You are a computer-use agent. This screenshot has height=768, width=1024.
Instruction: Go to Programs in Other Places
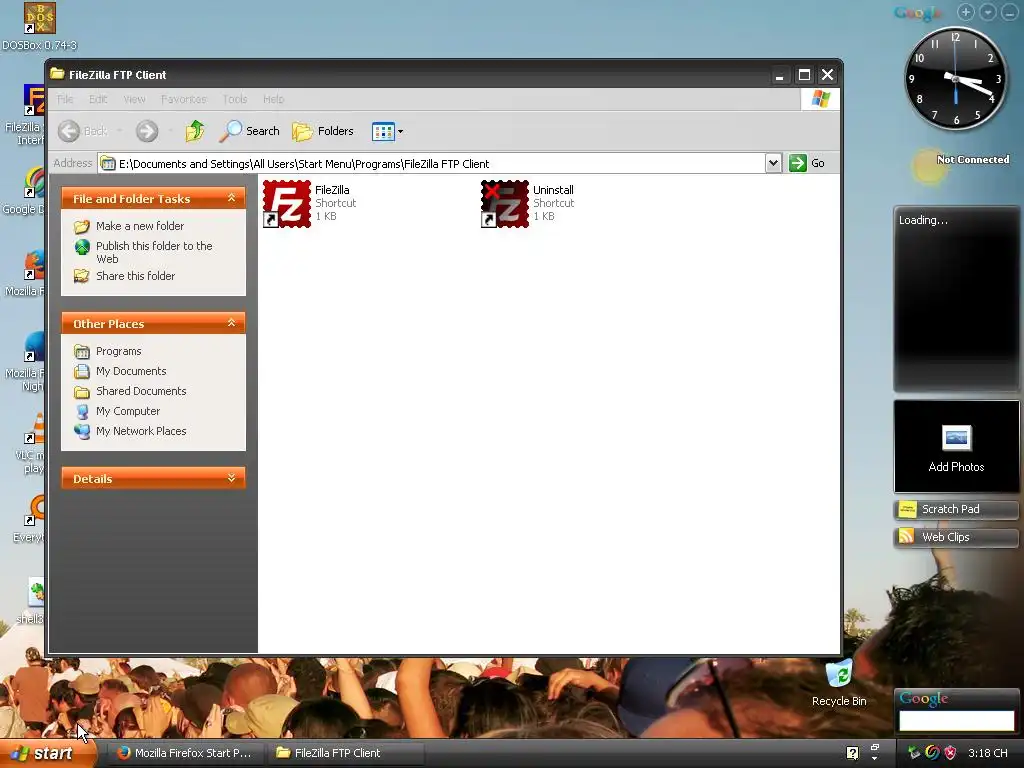click(108, 351)
